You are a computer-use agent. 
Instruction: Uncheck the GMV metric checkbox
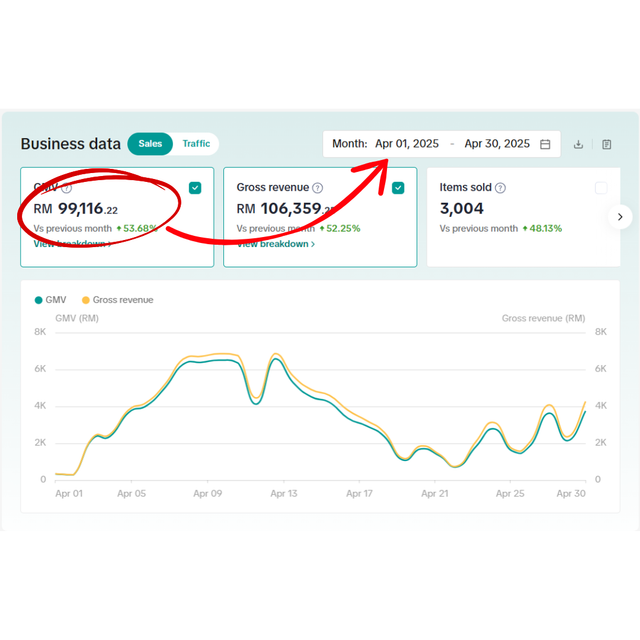click(195, 188)
